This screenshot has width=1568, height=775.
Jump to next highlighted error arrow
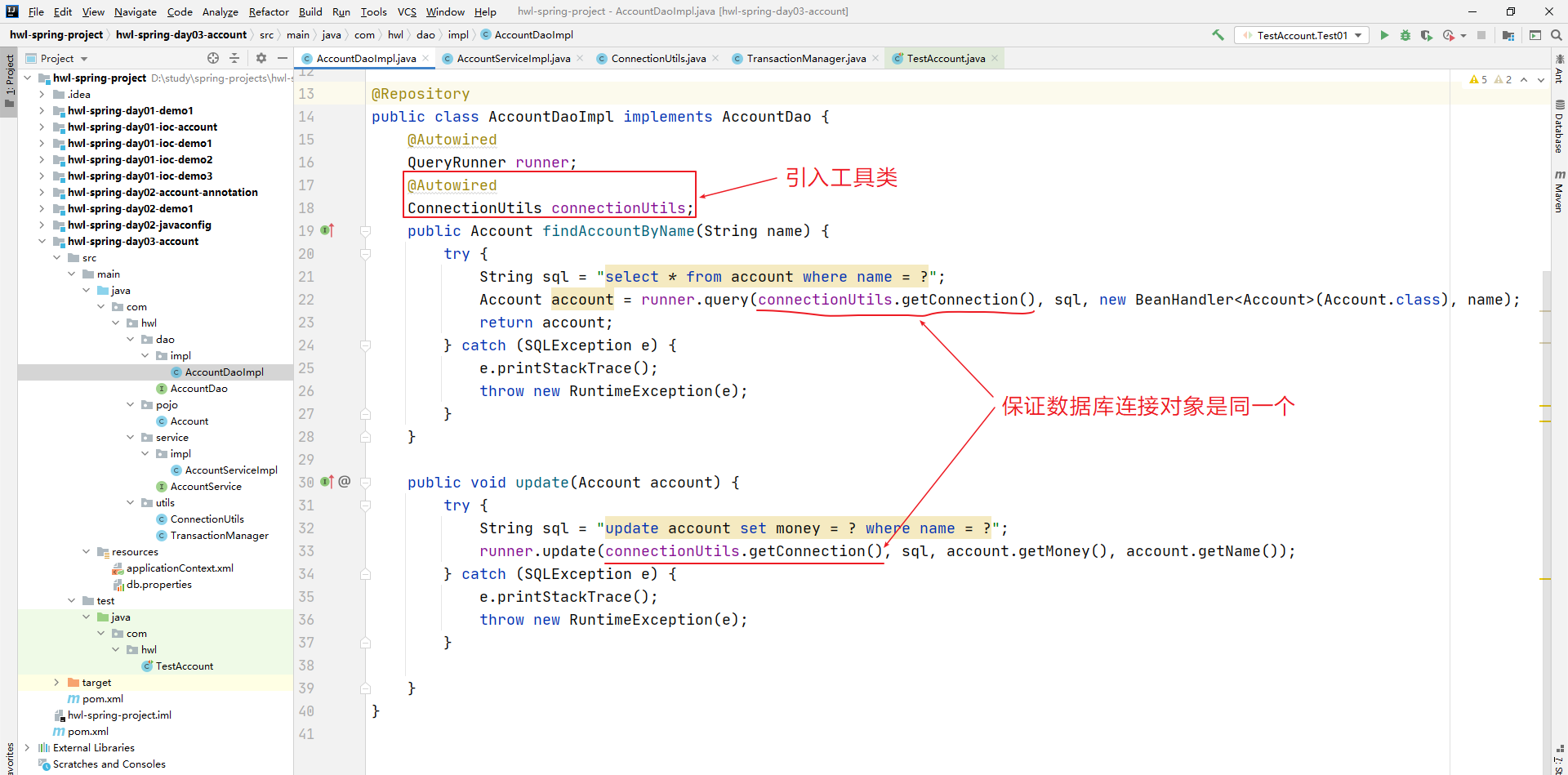[1541, 80]
